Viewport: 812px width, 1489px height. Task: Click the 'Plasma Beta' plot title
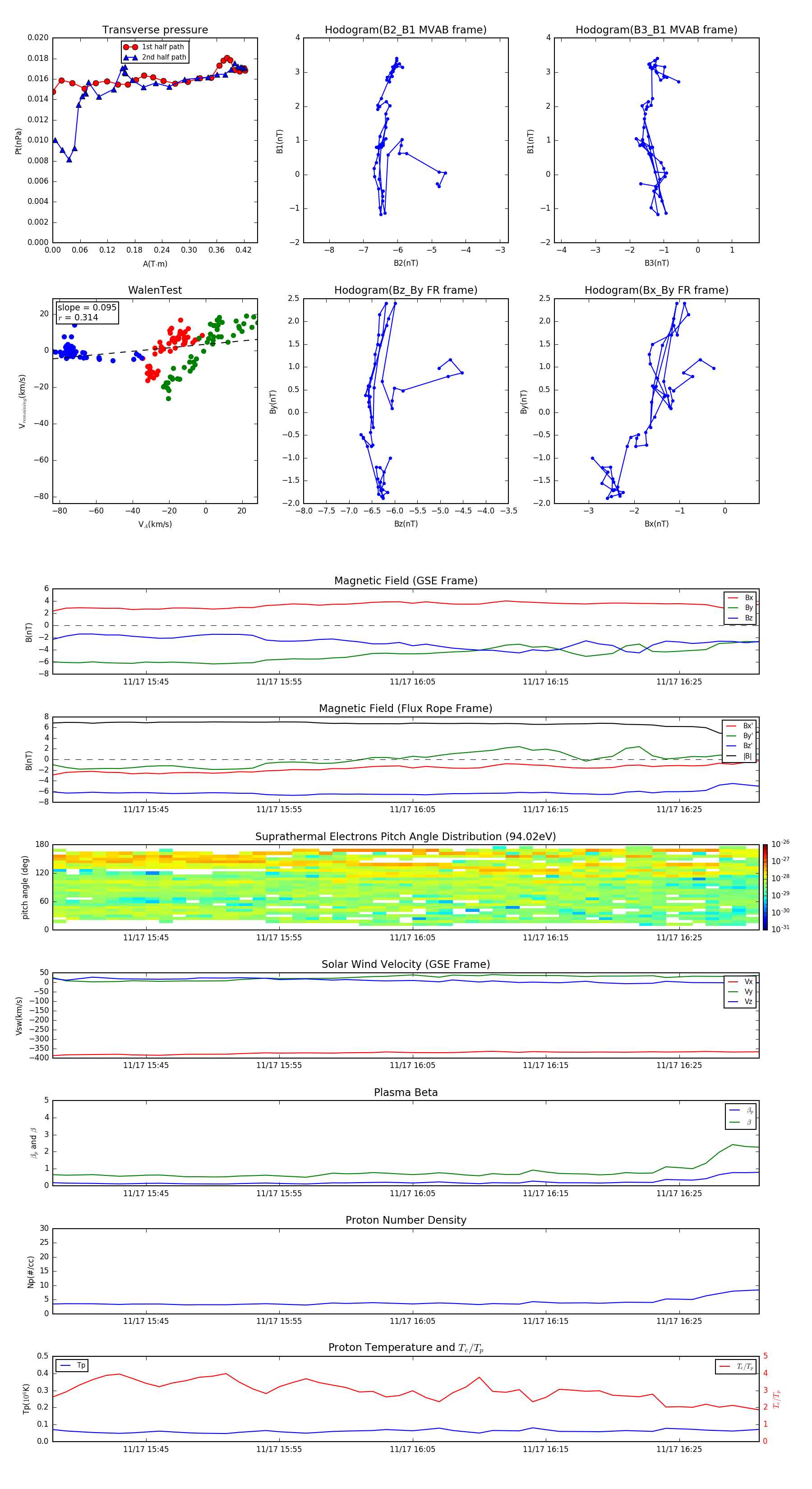[x=406, y=1092]
